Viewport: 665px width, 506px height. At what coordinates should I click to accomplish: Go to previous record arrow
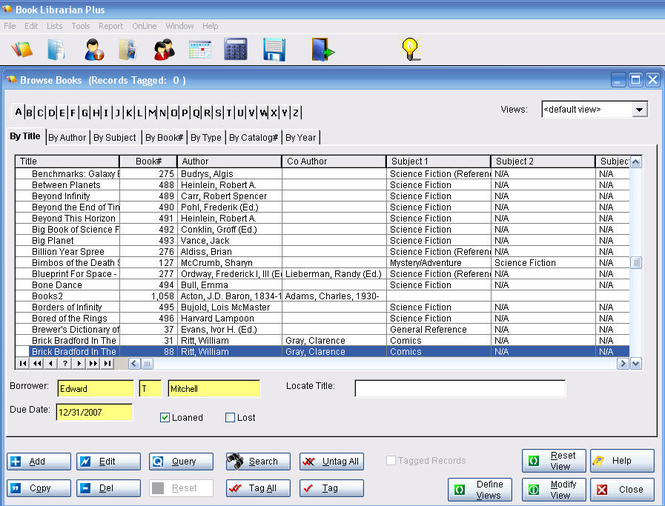pos(51,363)
